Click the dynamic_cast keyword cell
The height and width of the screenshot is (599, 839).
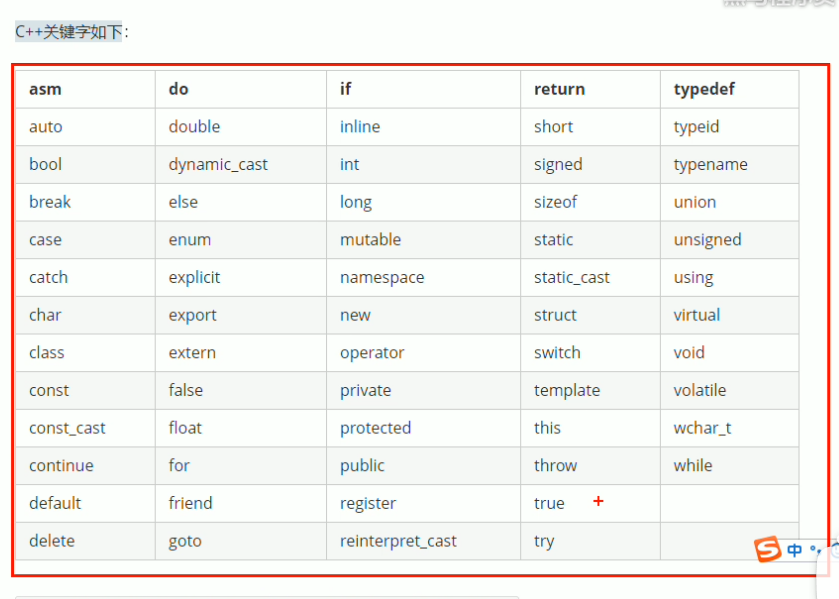[x=241, y=164]
